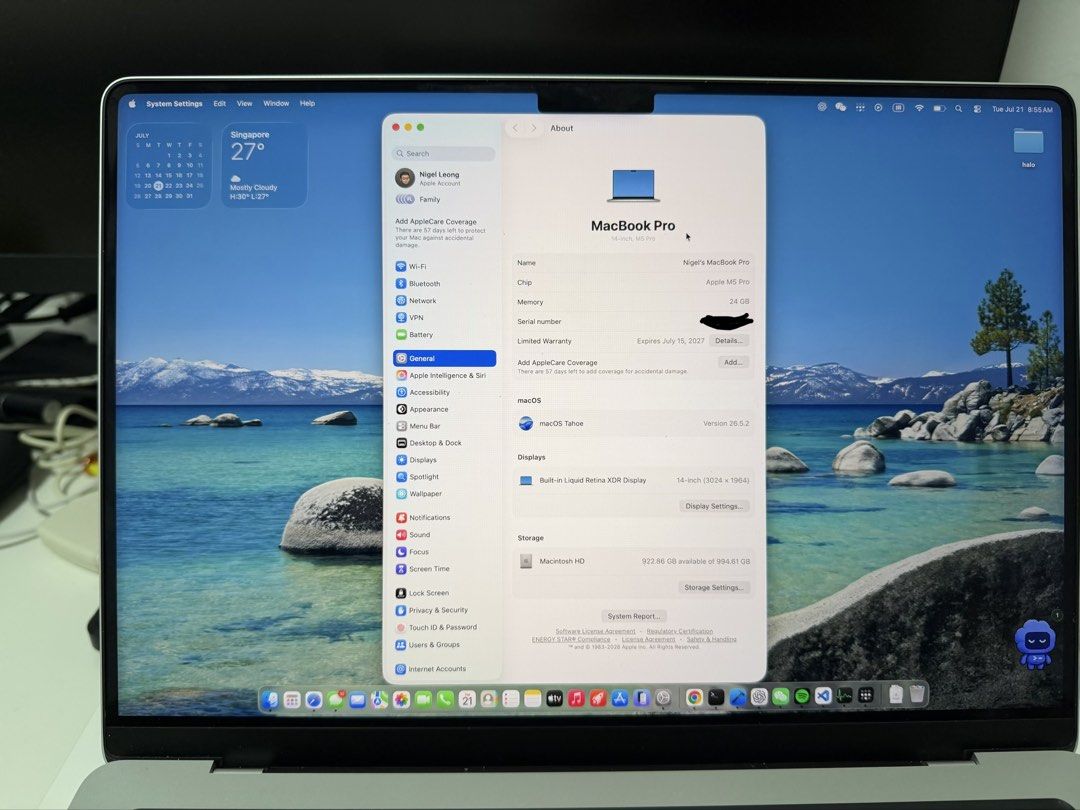Open the Regulatory Certification link
1080x810 pixels.
click(x=679, y=632)
